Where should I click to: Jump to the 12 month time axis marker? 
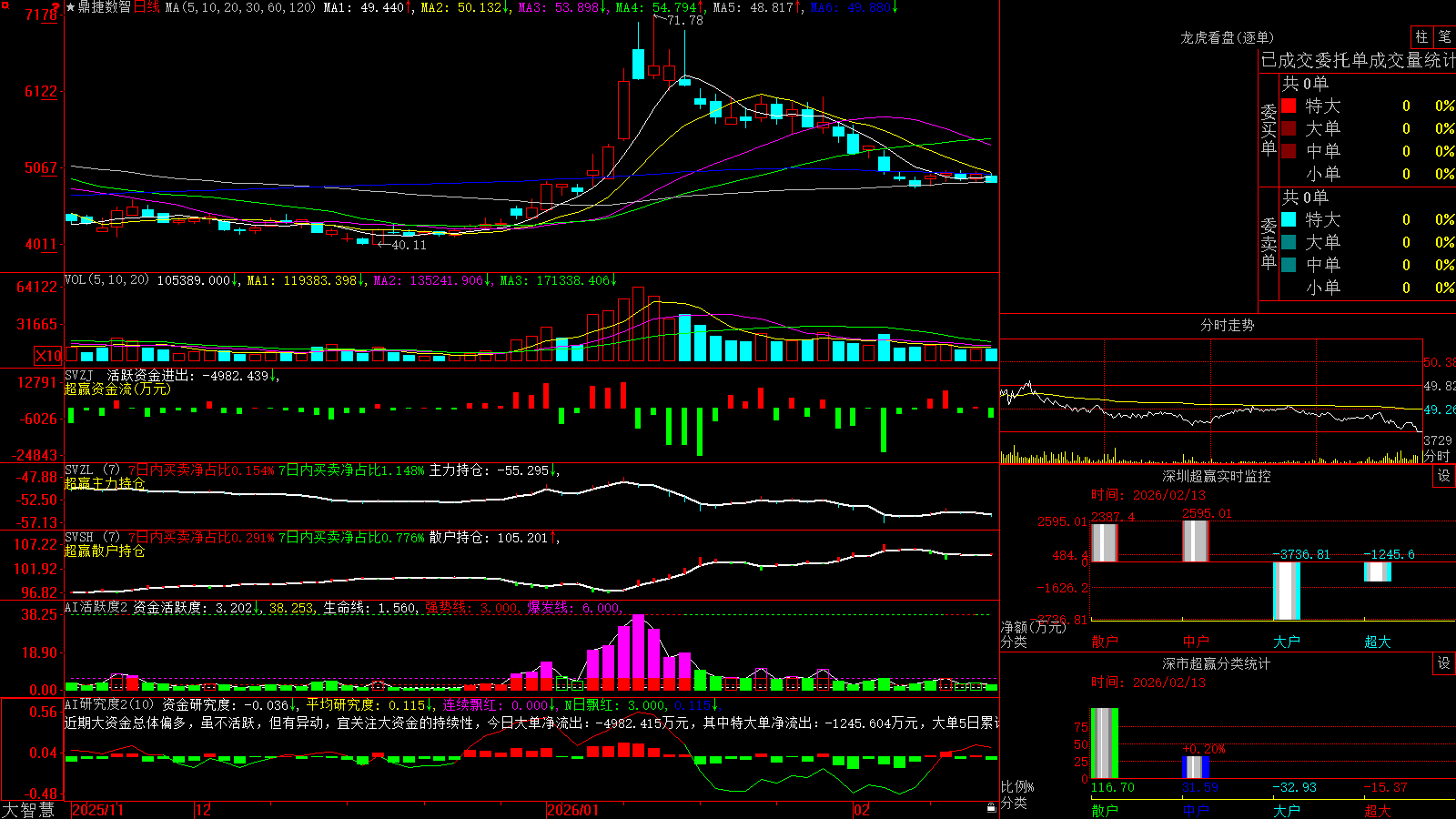click(203, 810)
